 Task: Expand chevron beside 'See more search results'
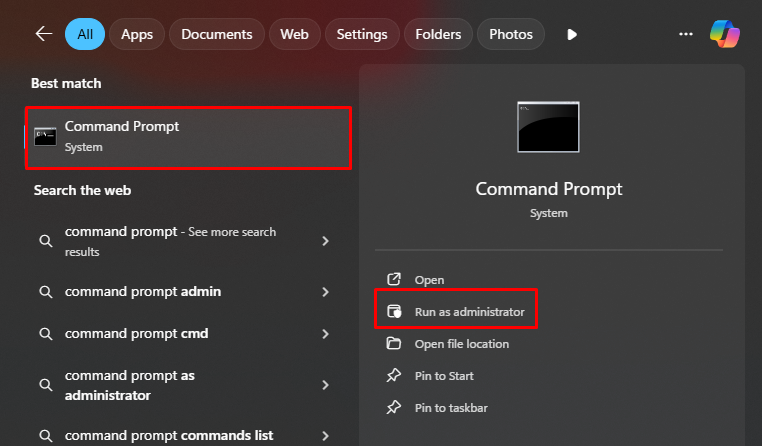[326, 241]
